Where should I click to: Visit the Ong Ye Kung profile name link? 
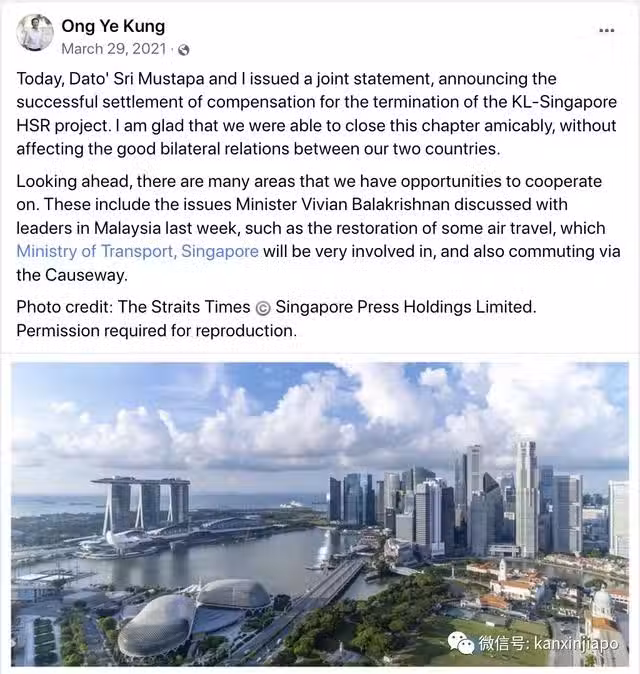[113, 26]
